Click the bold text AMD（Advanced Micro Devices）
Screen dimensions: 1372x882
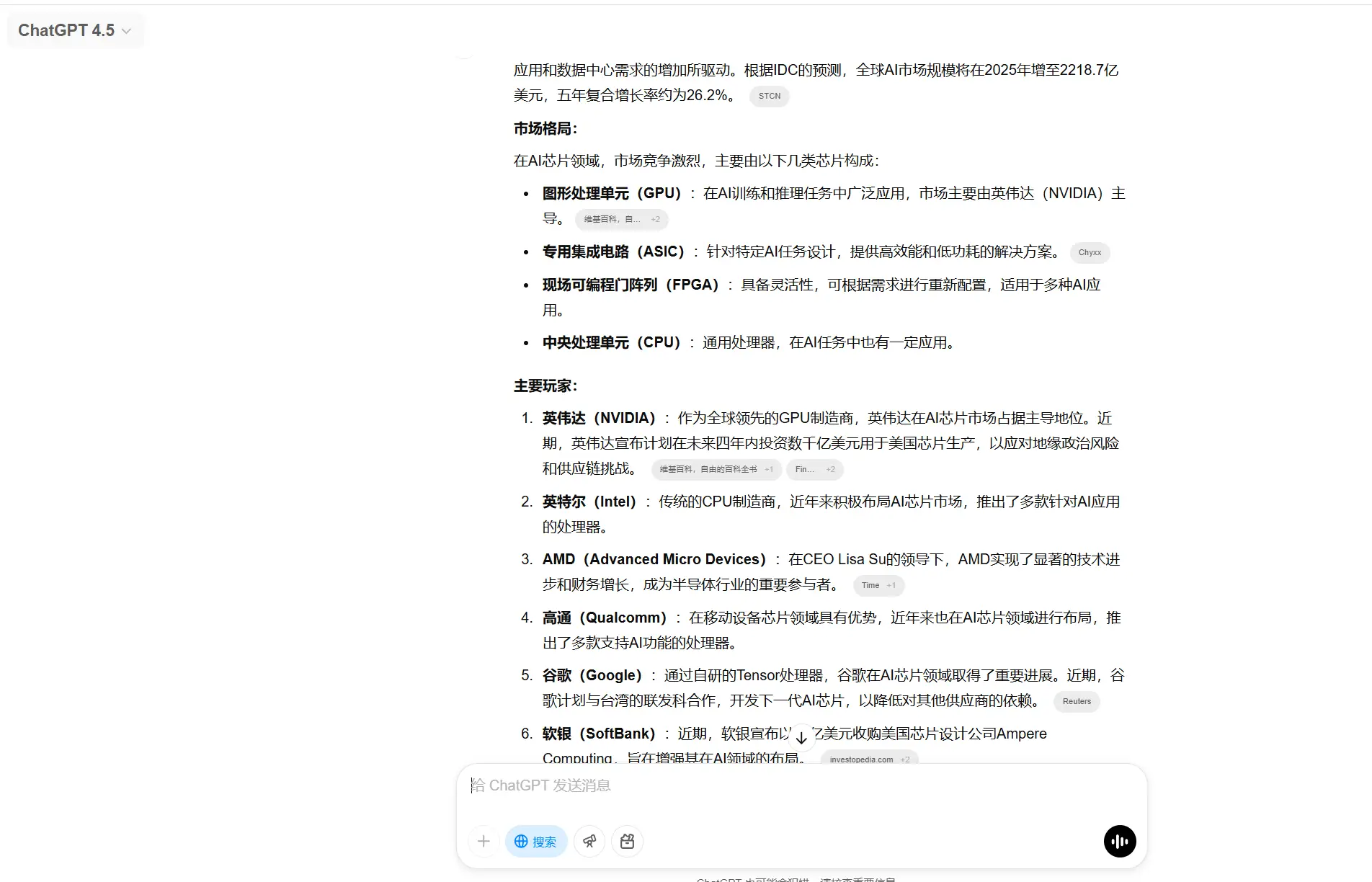point(654,560)
